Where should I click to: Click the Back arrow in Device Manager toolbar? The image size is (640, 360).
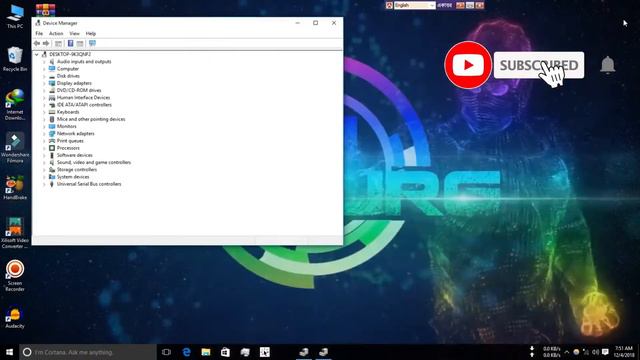click(37, 43)
